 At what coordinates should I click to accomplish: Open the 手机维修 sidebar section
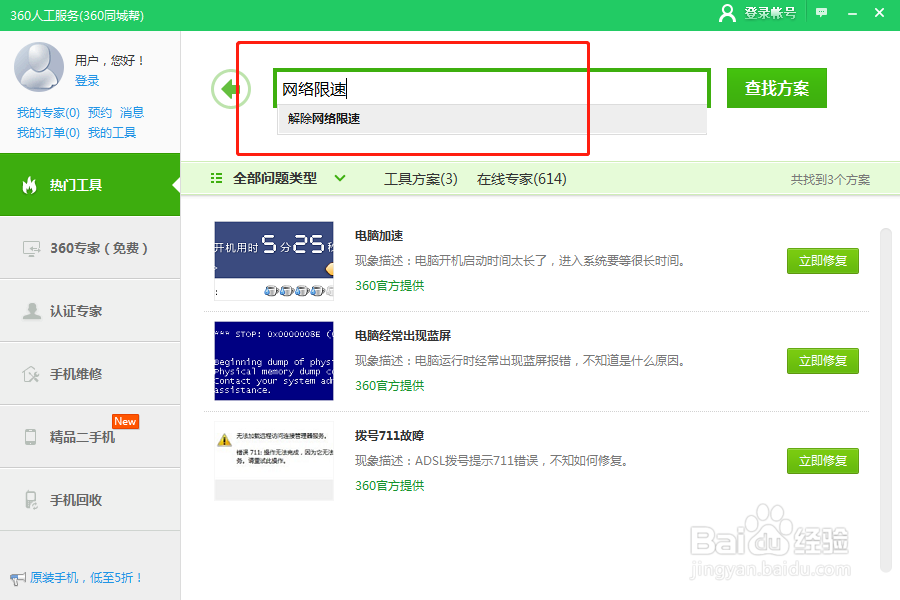click(90, 374)
